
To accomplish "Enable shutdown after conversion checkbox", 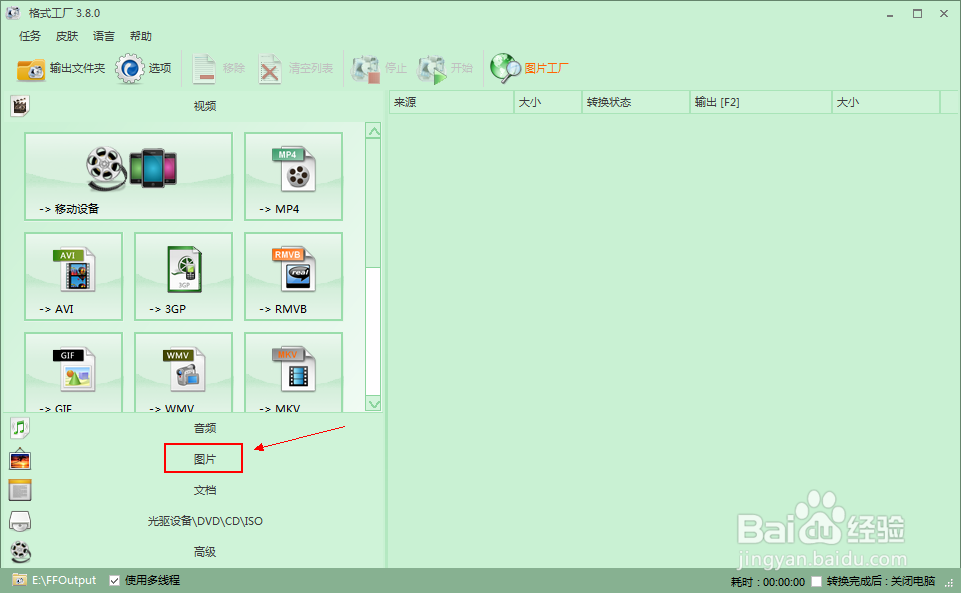I will 815,579.
